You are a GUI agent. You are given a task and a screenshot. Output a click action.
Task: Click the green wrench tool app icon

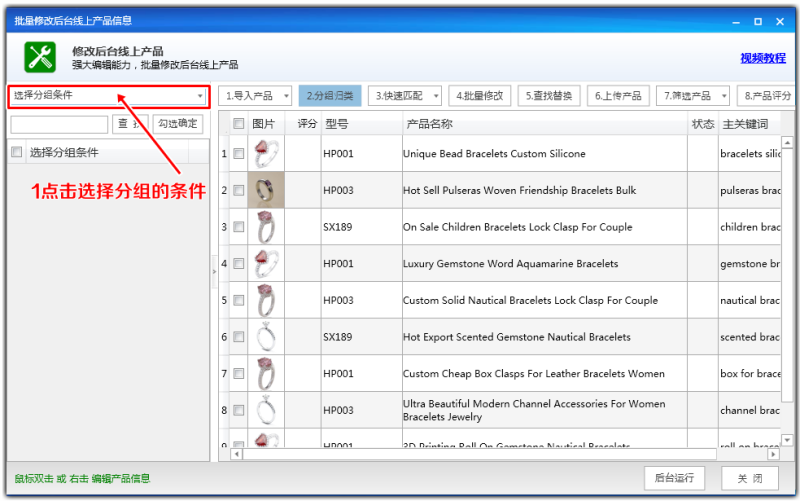[40, 57]
